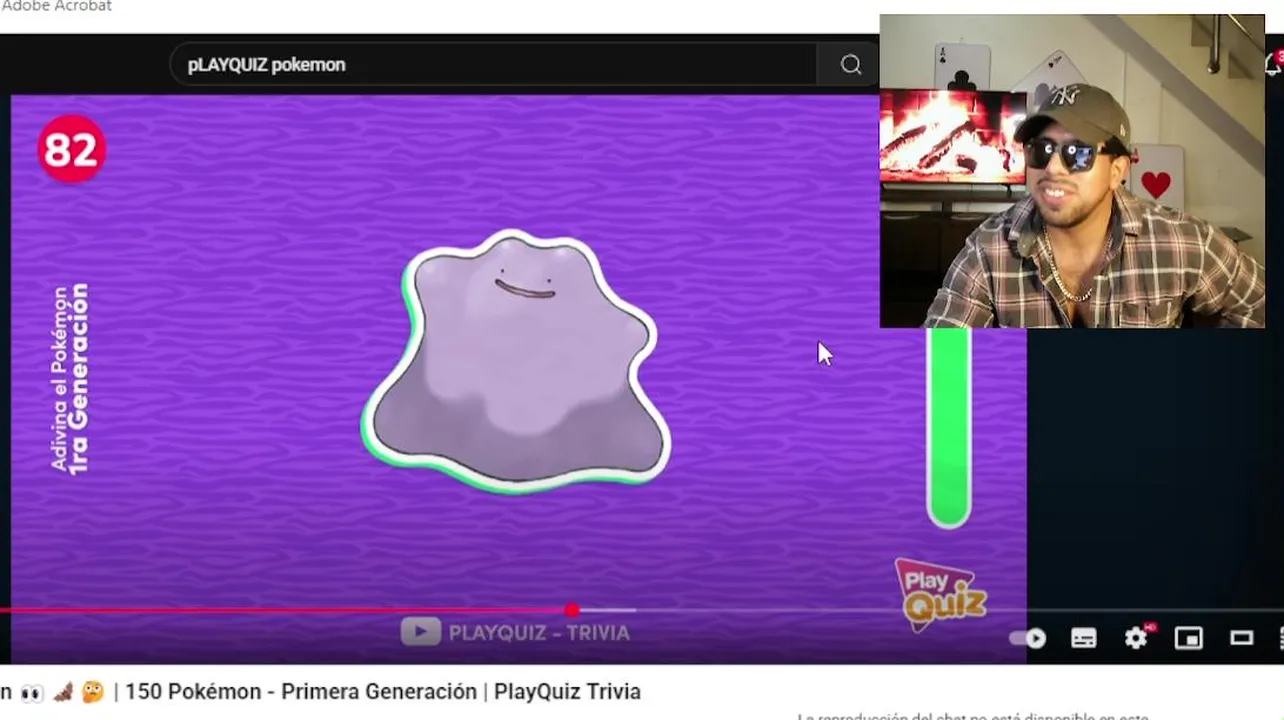Screen dimensions: 1284x720
Task: Click the Adobe Acrobat window title text
Action: [x=56, y=6]
